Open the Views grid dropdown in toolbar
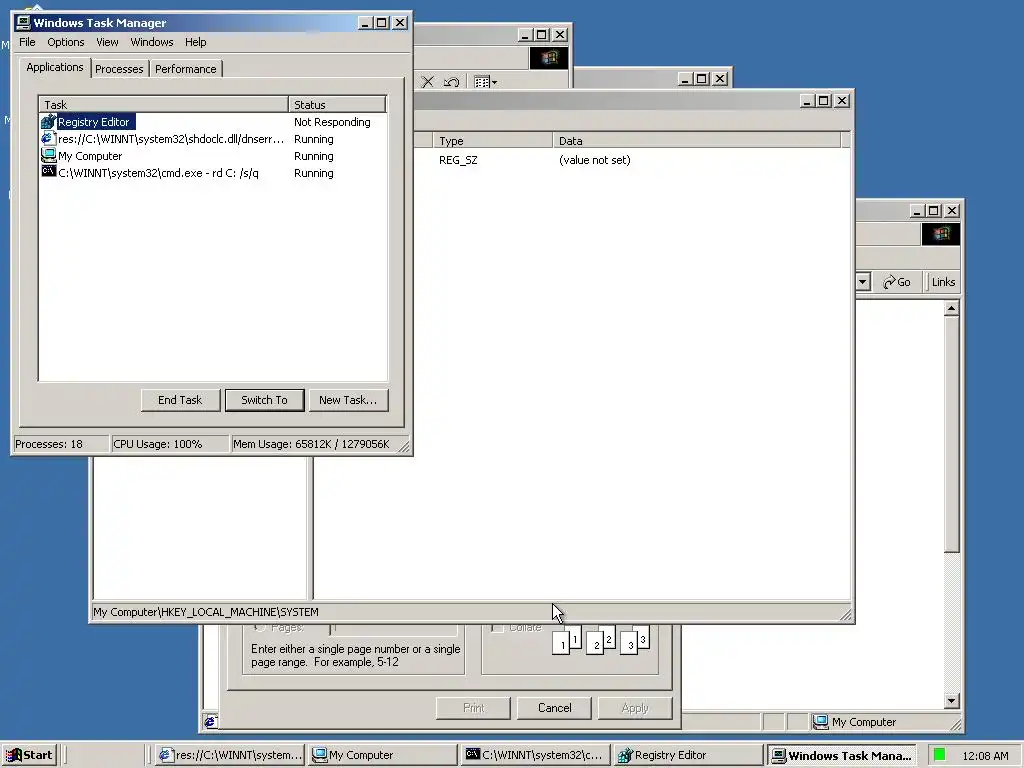Screen dimensions: 1024x768 [485, 82]
